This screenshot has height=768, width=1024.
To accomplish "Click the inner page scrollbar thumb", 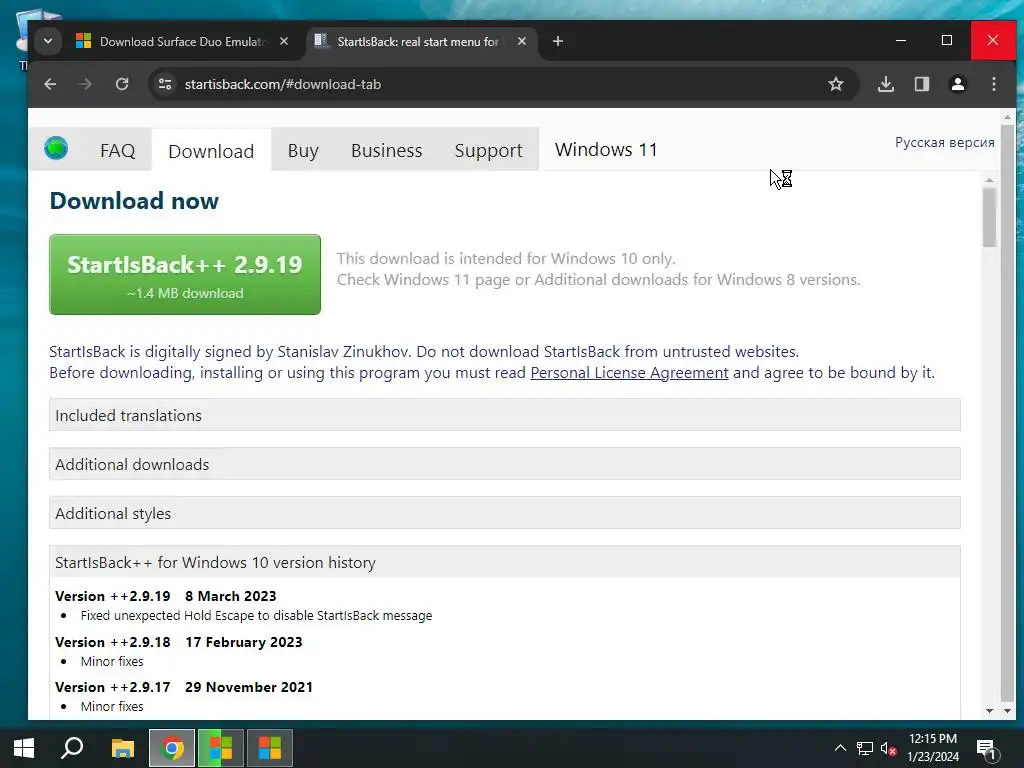I will pyautogui.click(x=989, y=217).
